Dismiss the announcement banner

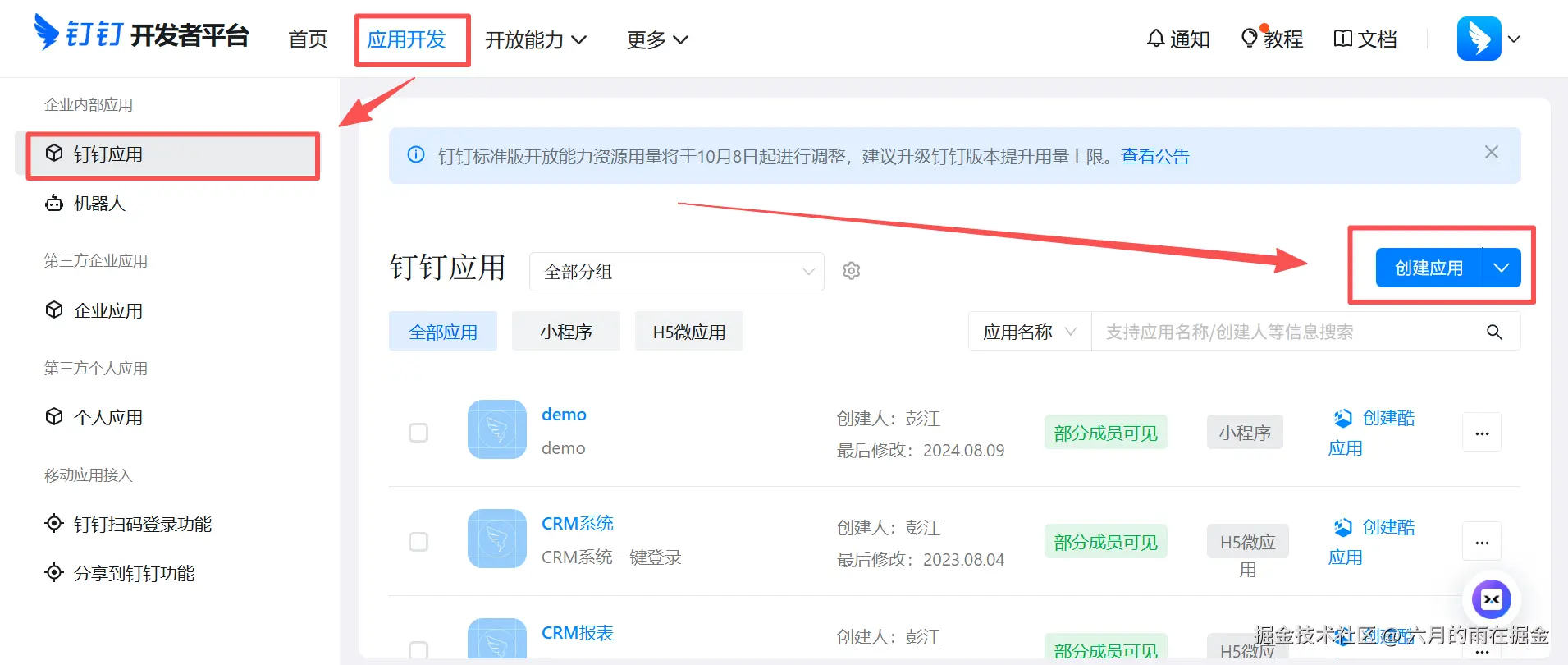click(x=1492, y=152)
